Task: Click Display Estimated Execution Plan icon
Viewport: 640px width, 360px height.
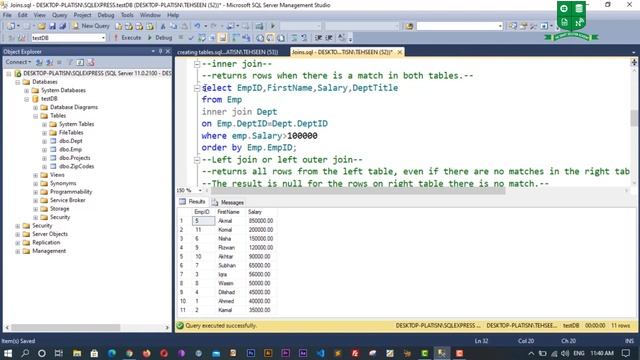Action: click(202, 38)
